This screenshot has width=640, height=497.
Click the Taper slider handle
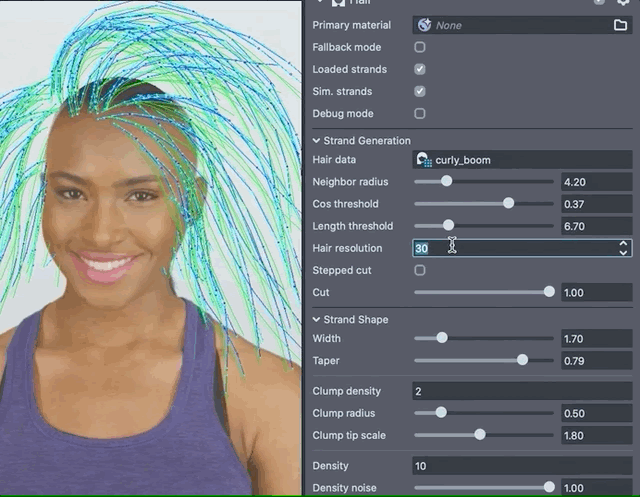click(522, 360)
